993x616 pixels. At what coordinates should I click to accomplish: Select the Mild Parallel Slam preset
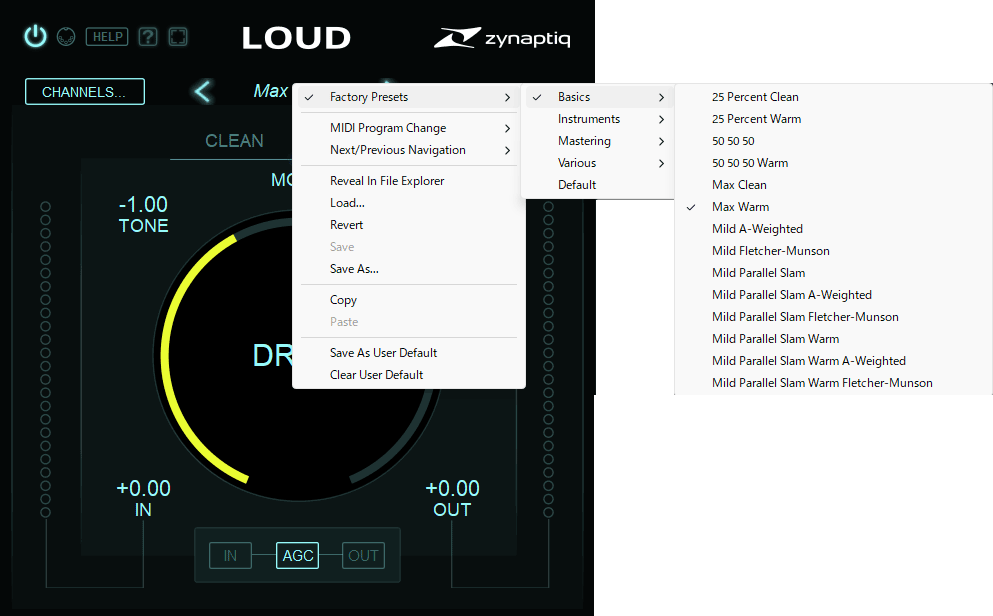(833, 273)
